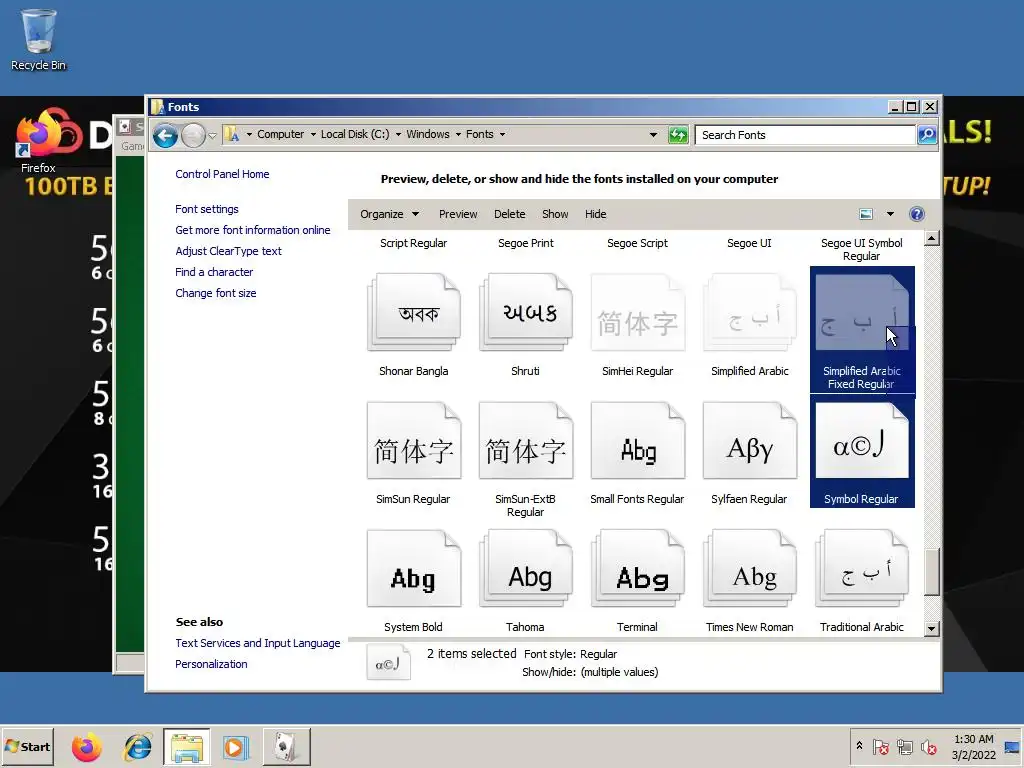Viewport: 1024px width, 768px height.
Task: Click Show in the toolbar
Action: coord(555,214)
